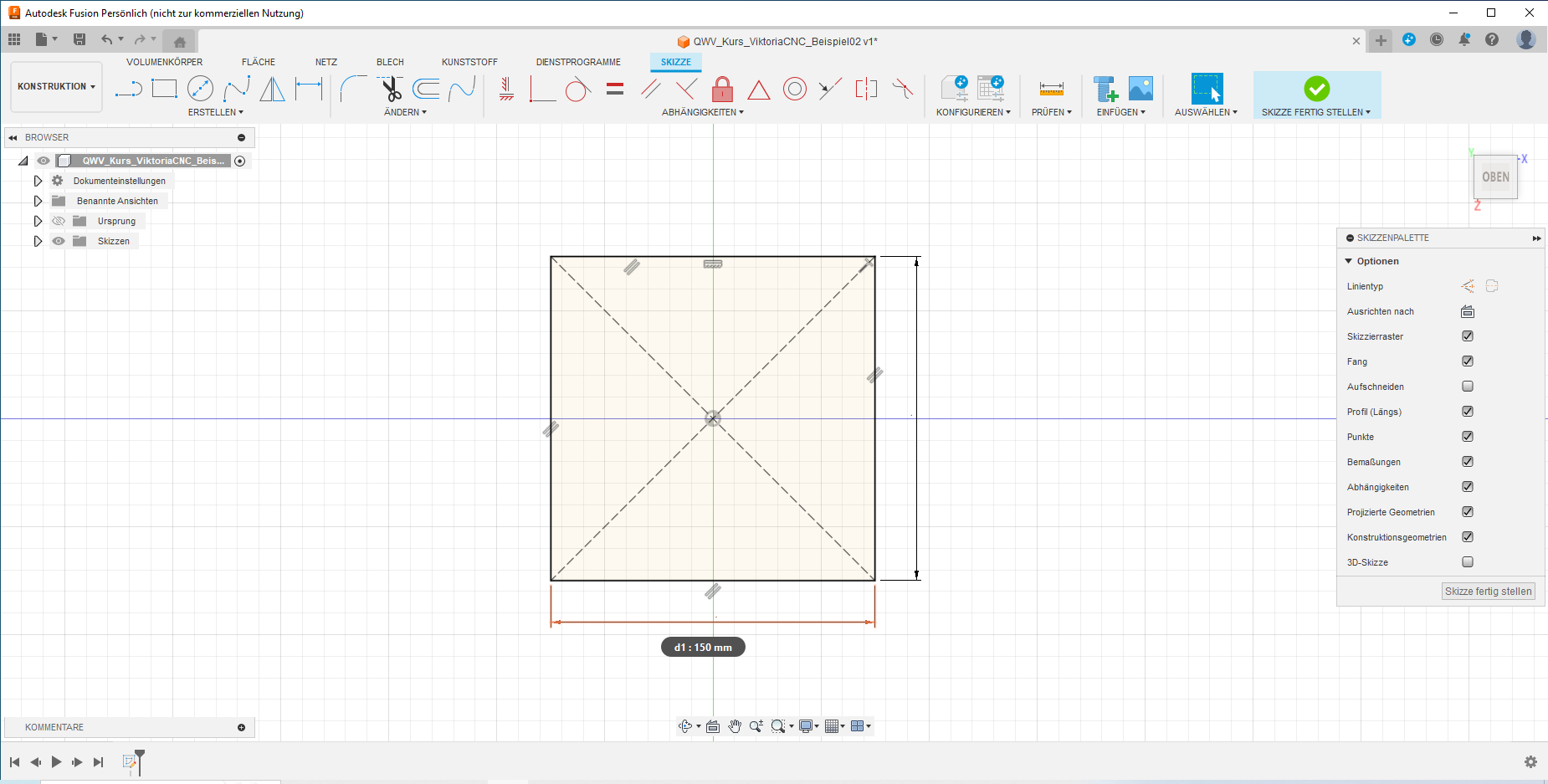1548x784 pixels.
Task: Enable the Aufschneiden checkbox
Action: click(1468, 387)
